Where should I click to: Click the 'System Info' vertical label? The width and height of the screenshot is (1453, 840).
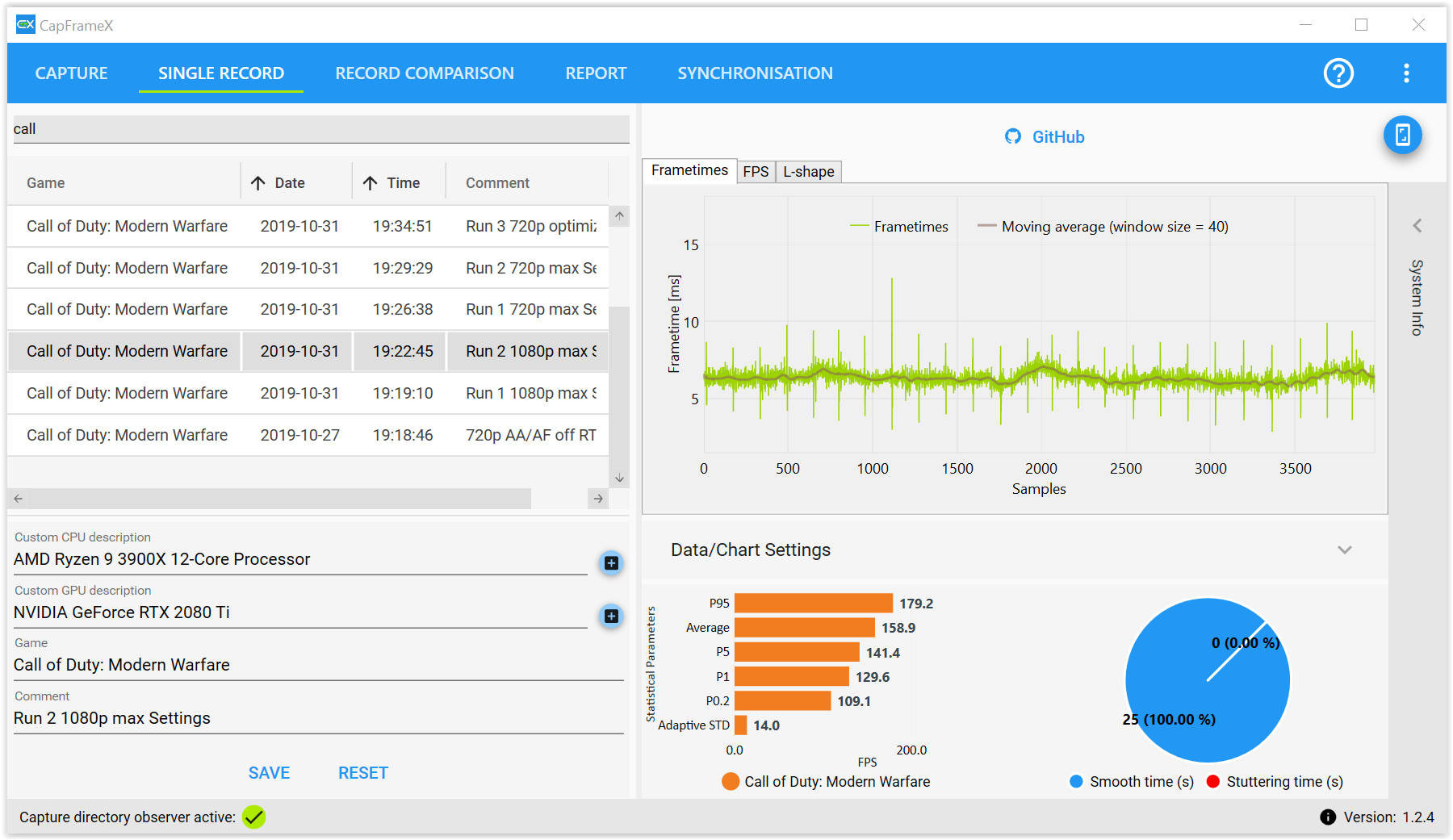coord(1417,297)
